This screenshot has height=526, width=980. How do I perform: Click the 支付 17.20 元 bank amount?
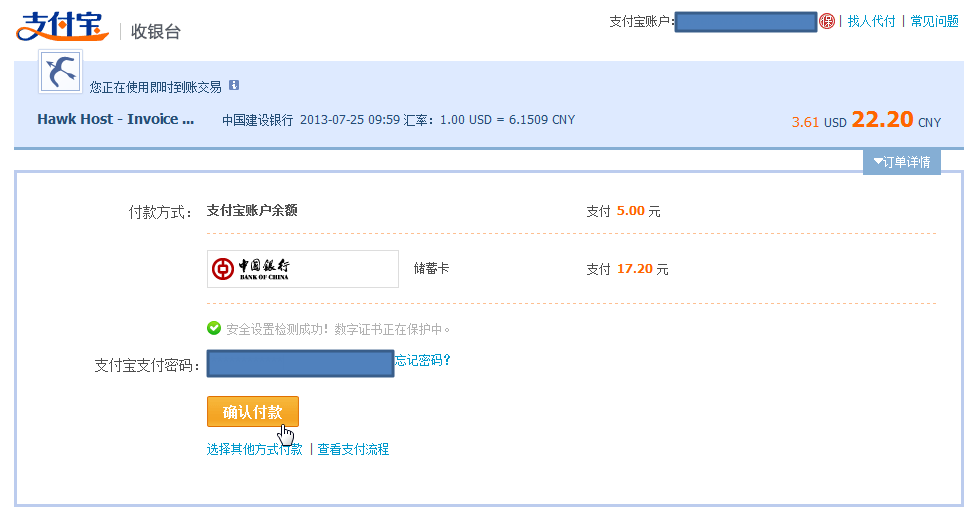(x=627, y=269)
